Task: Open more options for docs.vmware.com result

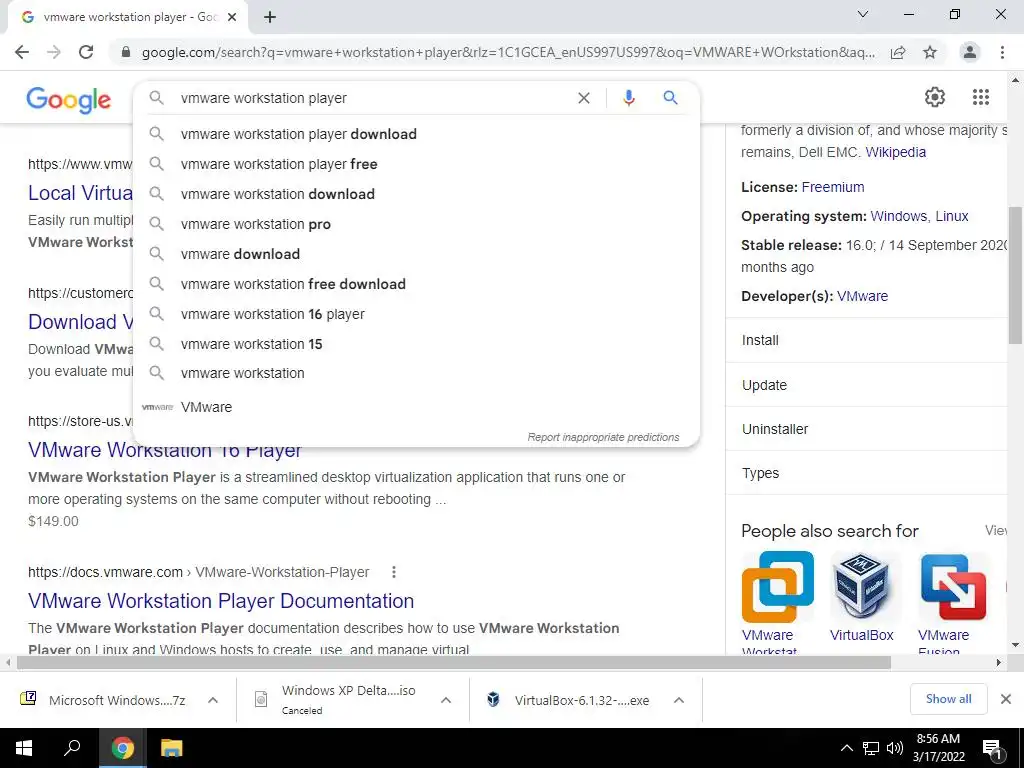Action: [394, 572]
